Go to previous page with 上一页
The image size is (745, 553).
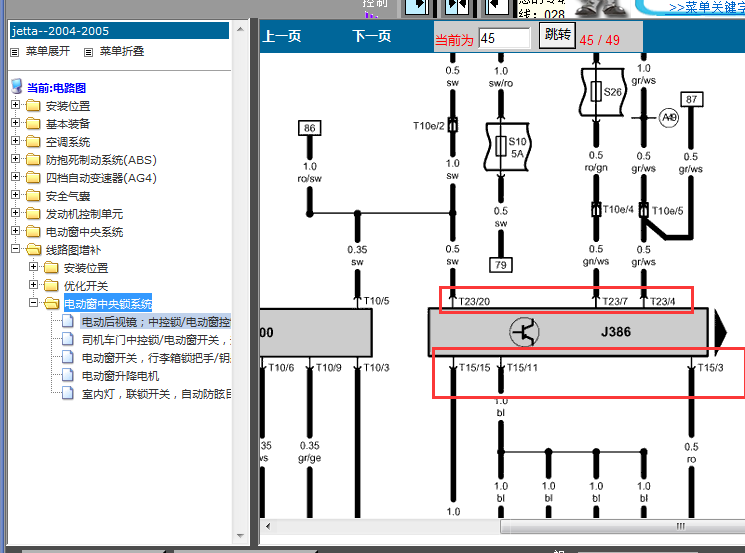point(281,36)
